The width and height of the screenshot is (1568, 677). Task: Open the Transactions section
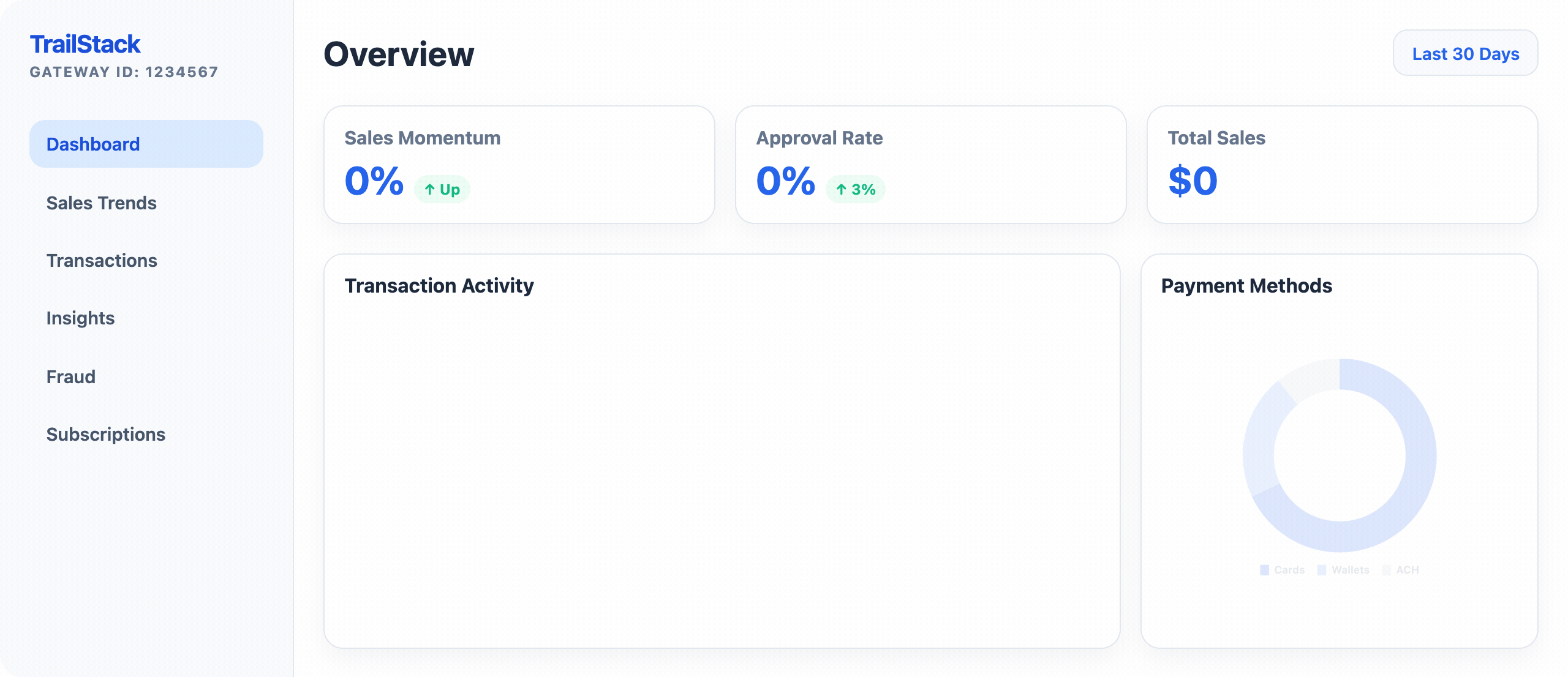(x=102, y=260)
